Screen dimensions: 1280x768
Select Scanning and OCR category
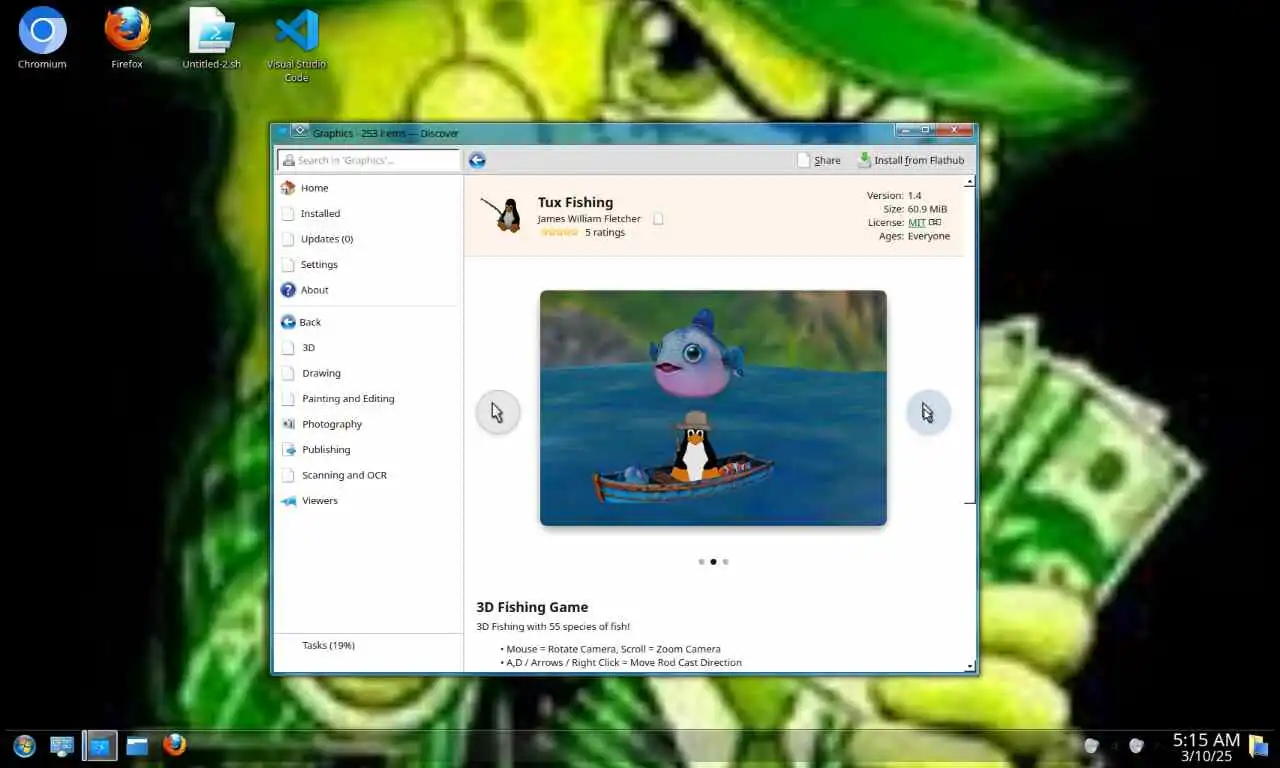[366, 475]
